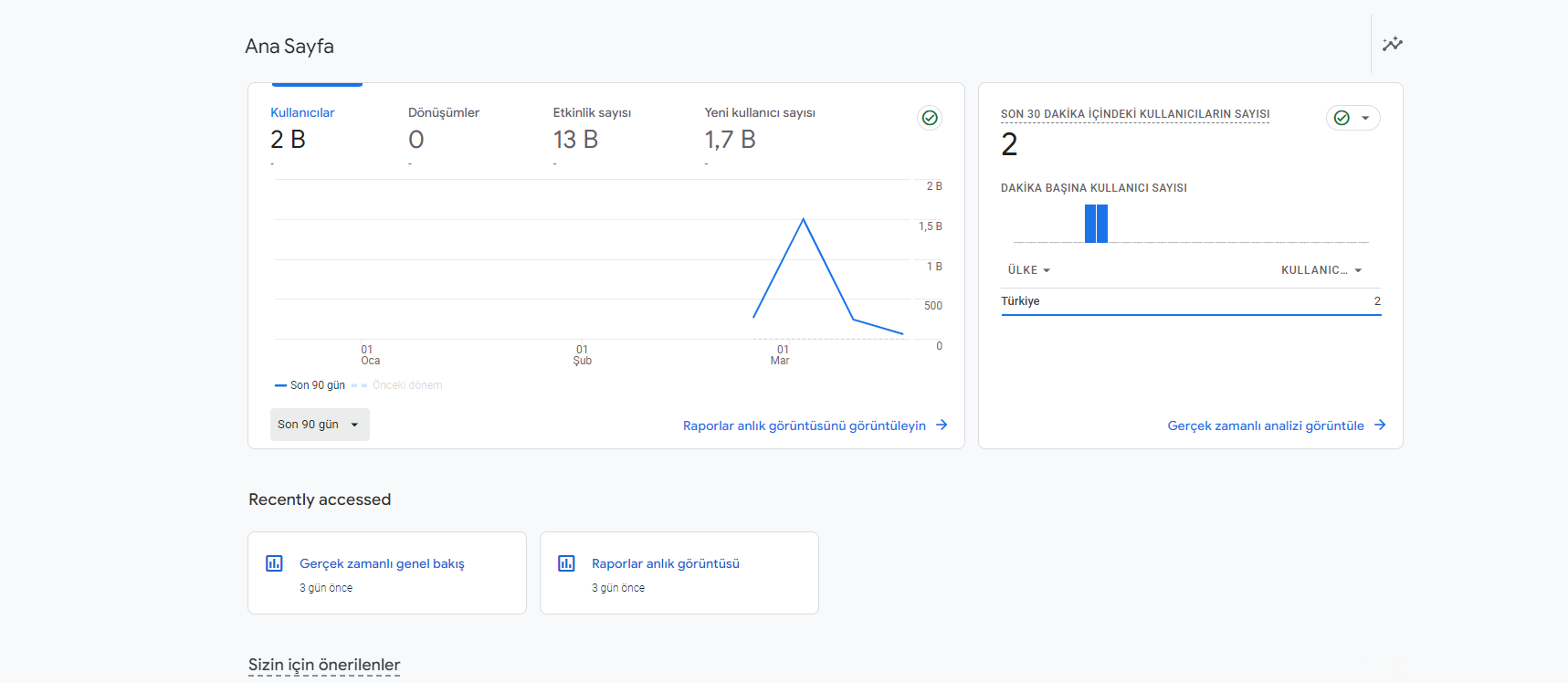
Task: Open the ÜLKE dimension dropdown
Action: [x=1029, y=270]
